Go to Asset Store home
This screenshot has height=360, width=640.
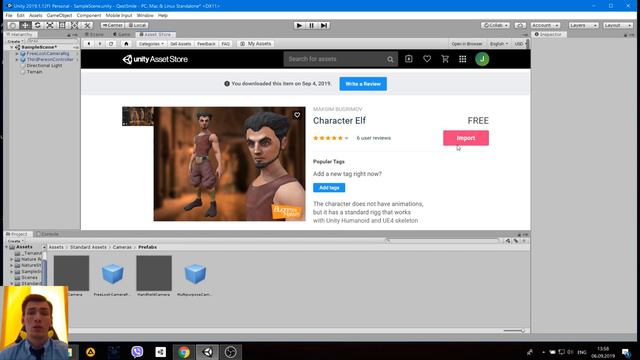point(126,44)
